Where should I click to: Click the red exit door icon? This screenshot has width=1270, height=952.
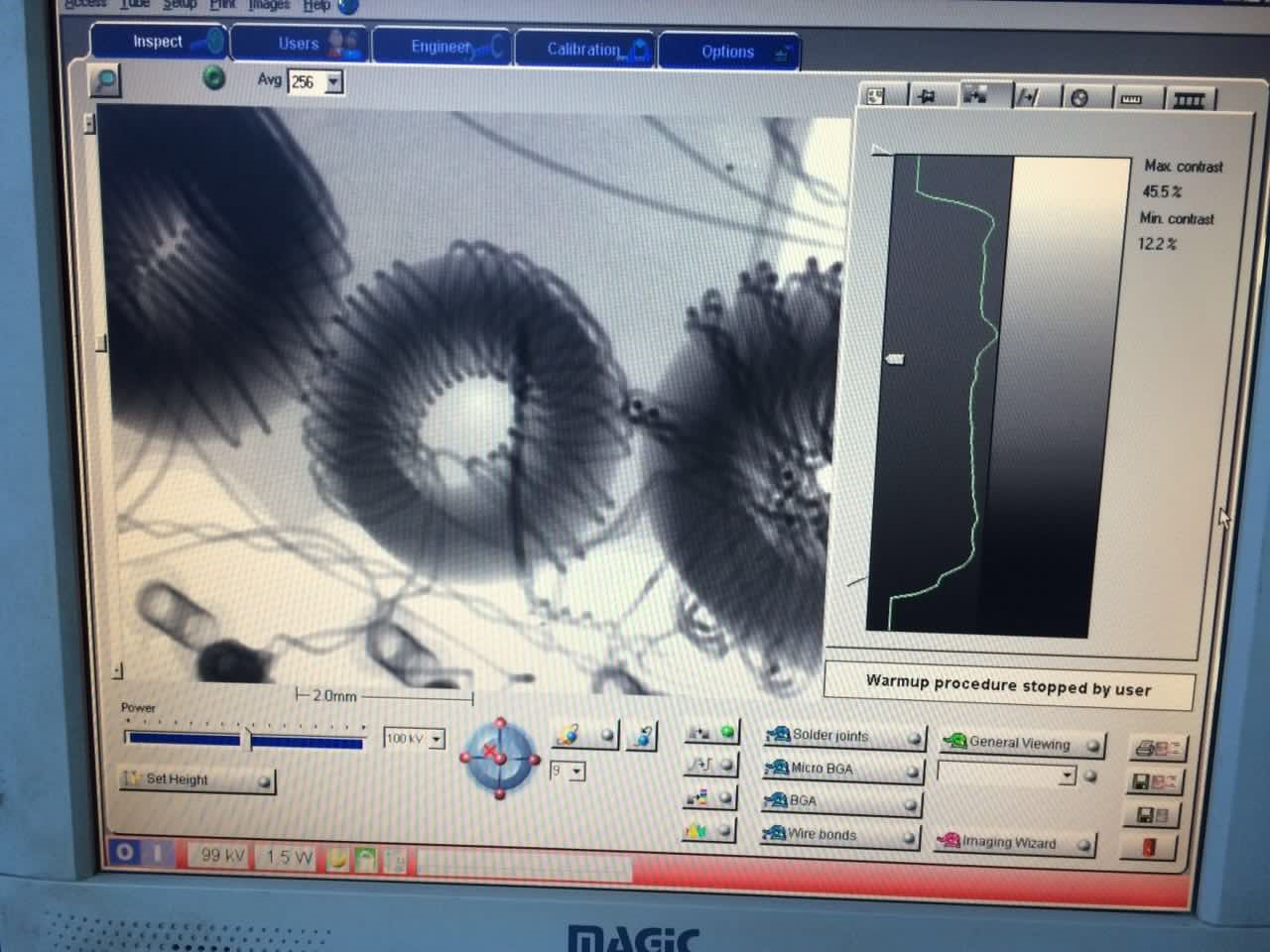[1149, 848]
